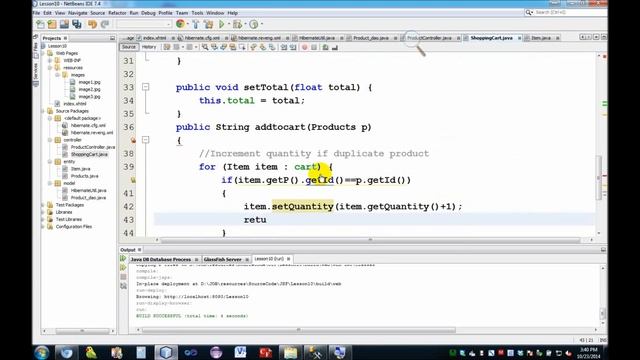Expand the Test Packages tree node

point(43,205)
